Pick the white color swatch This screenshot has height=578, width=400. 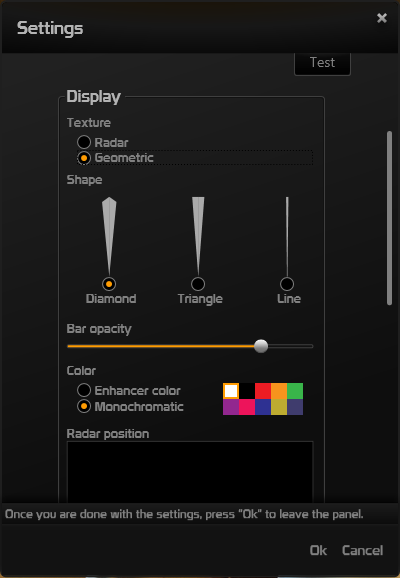[x=231, y=391]
